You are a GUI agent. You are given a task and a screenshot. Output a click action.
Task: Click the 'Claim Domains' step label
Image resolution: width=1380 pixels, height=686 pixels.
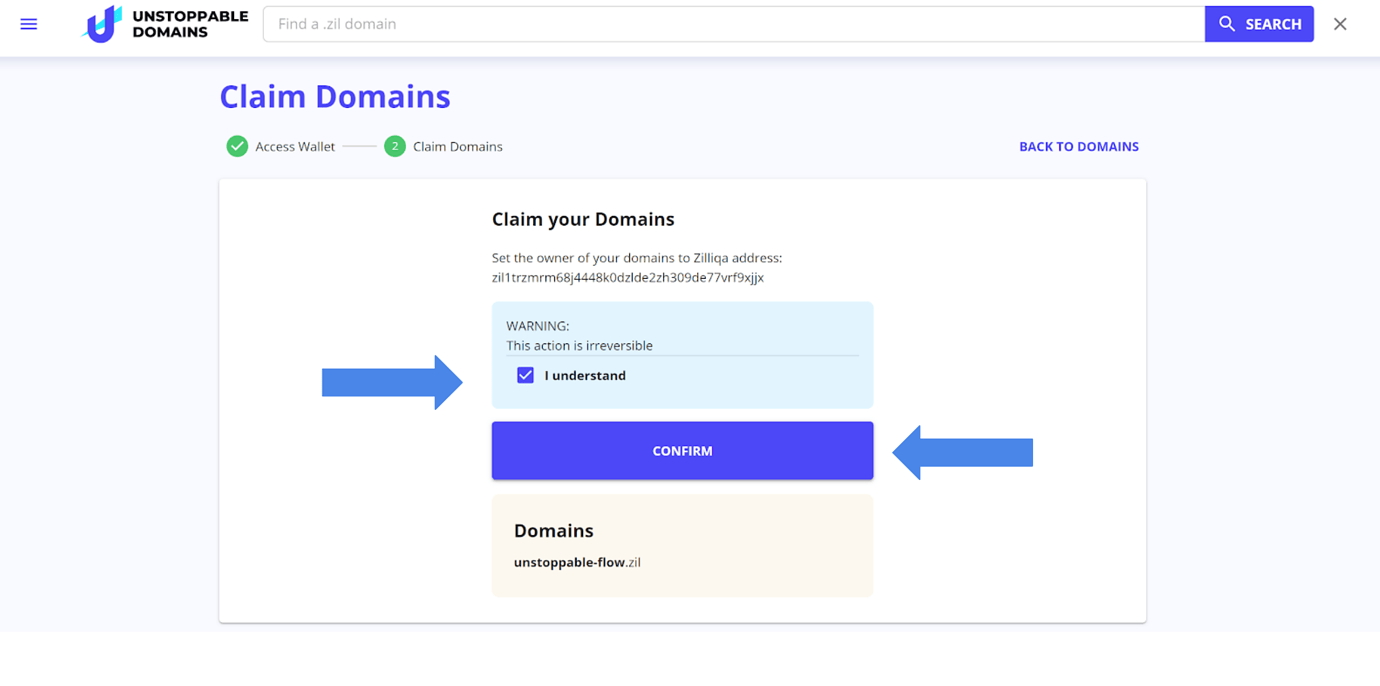(x=458, y=146)
